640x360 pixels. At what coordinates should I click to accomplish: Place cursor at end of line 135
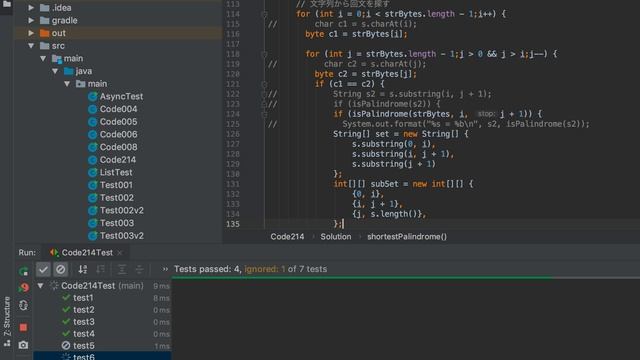coord(344,224)
